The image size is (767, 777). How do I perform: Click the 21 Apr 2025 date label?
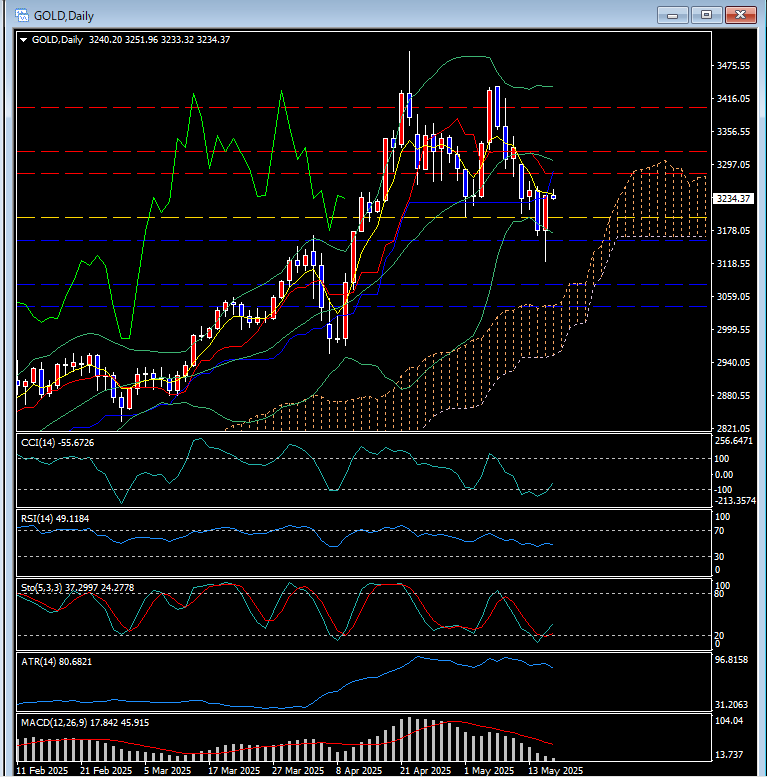pyautogui.click(x=426, y=771)
